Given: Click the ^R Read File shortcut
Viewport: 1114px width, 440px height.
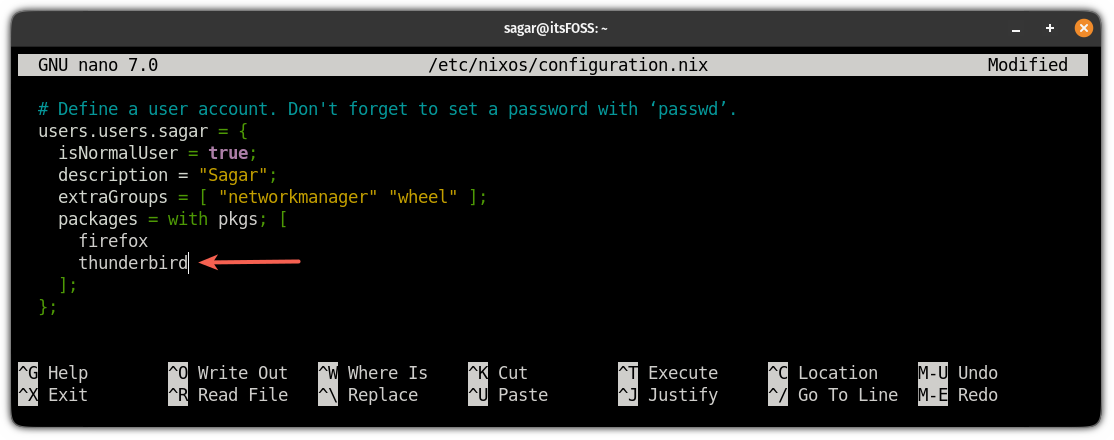Looking at the screenshot, I should 228,395.
